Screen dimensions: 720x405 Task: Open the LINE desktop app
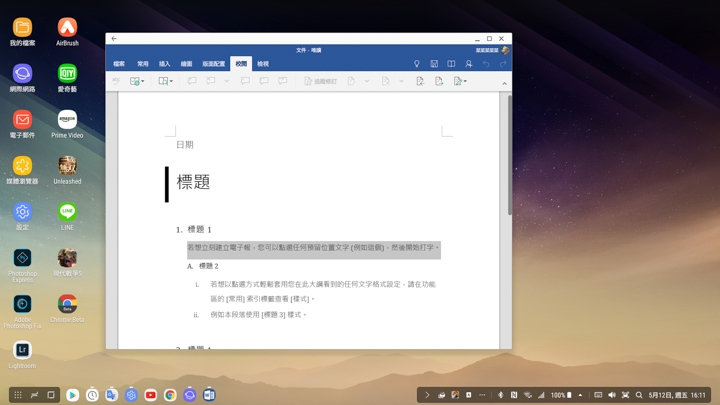click(x=67, y=216)
